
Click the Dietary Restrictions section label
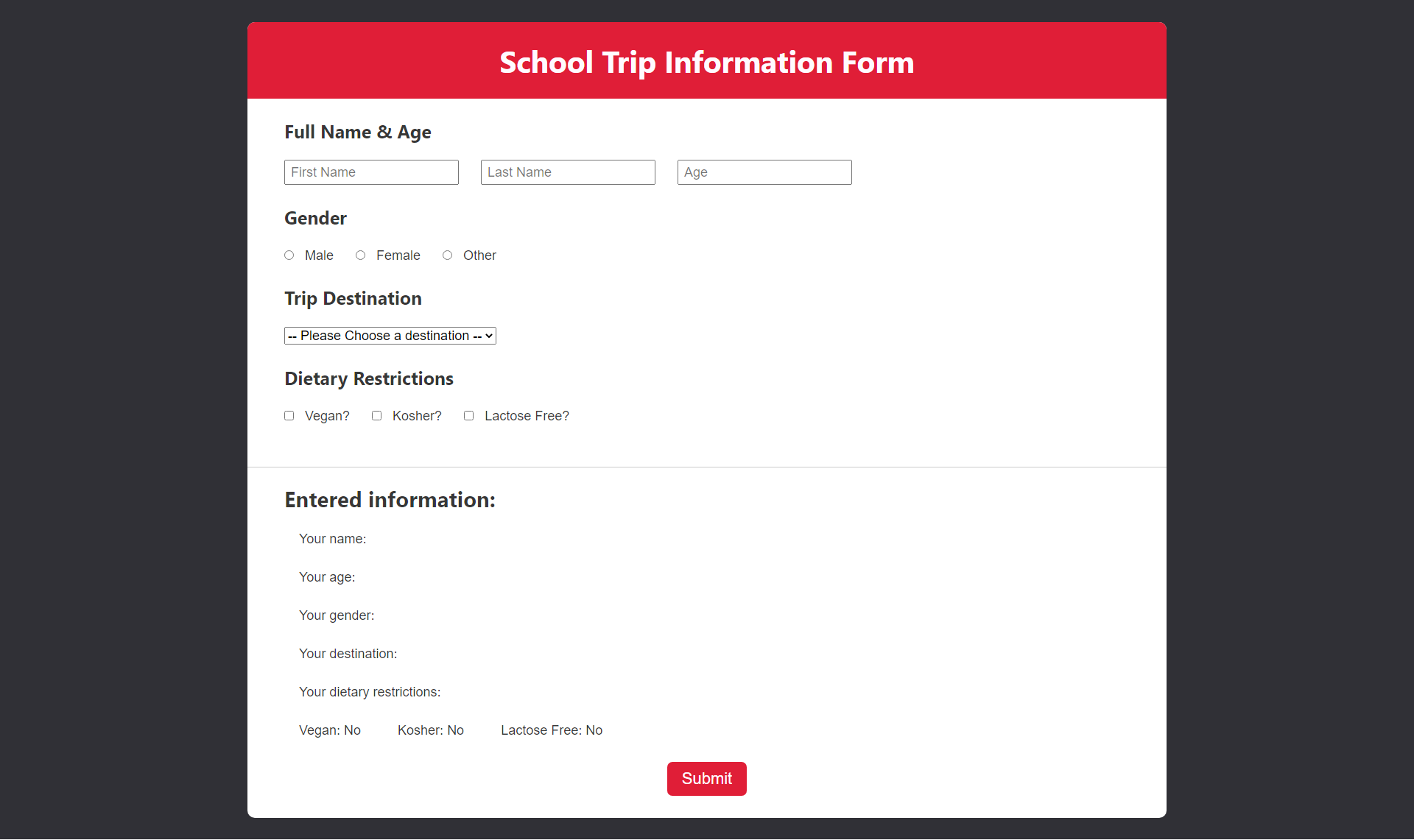(x=368, y=378)
